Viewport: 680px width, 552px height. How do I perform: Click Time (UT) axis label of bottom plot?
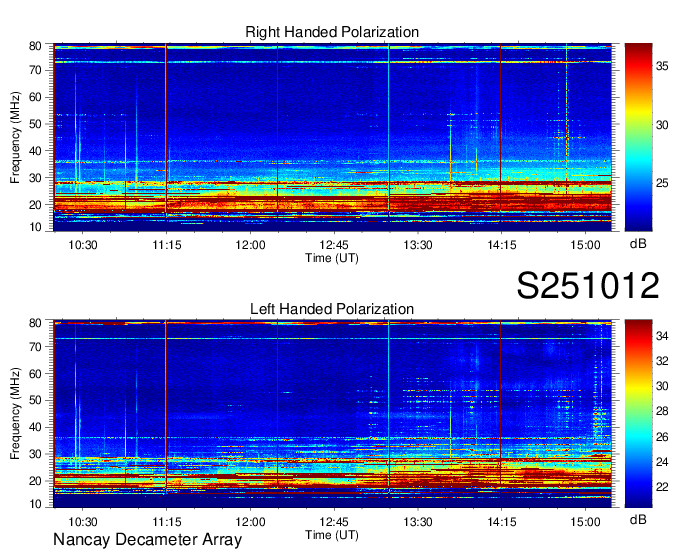[x=332, y=534]
